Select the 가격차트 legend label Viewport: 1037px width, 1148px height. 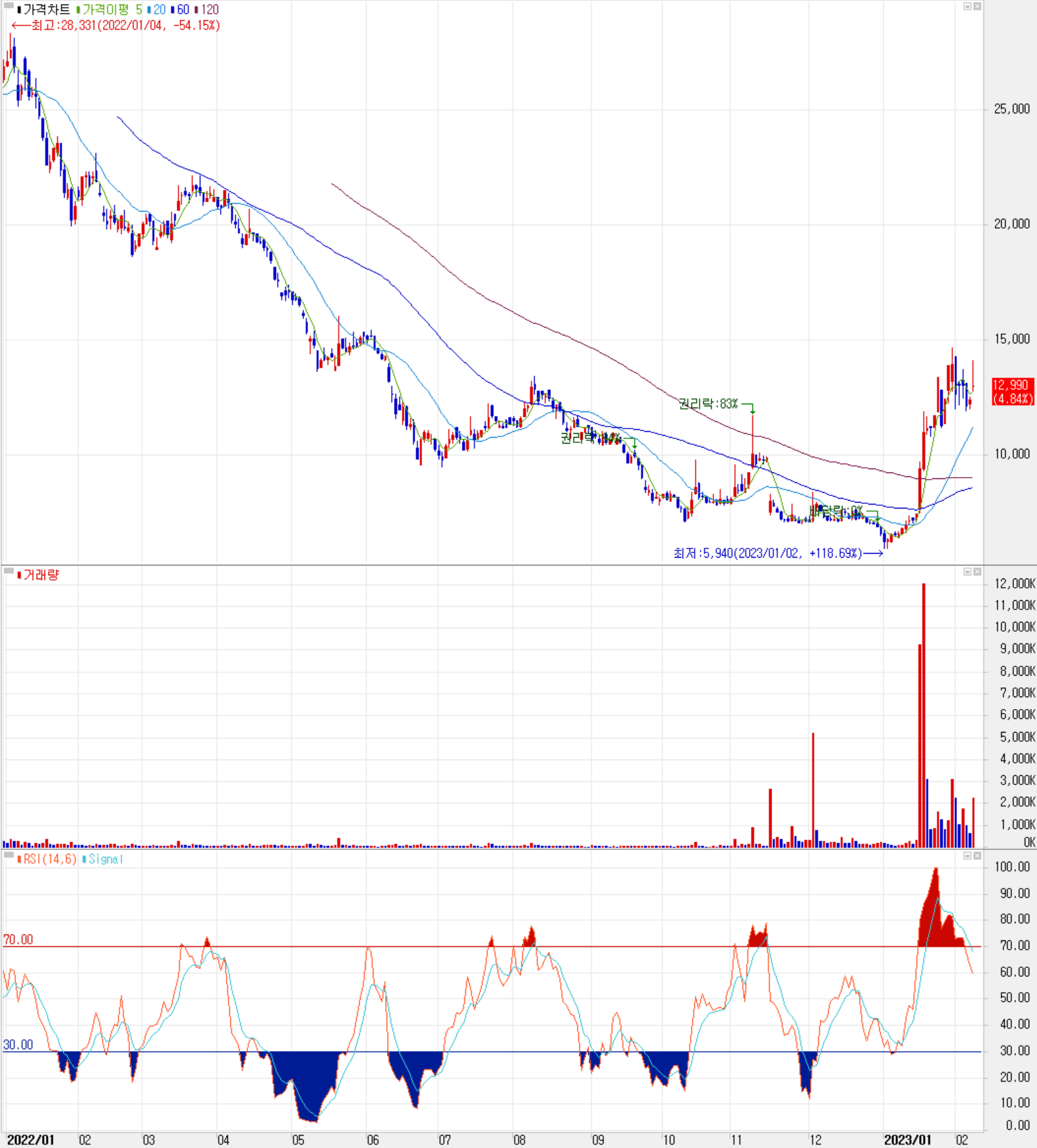click(x=47, y=10)
